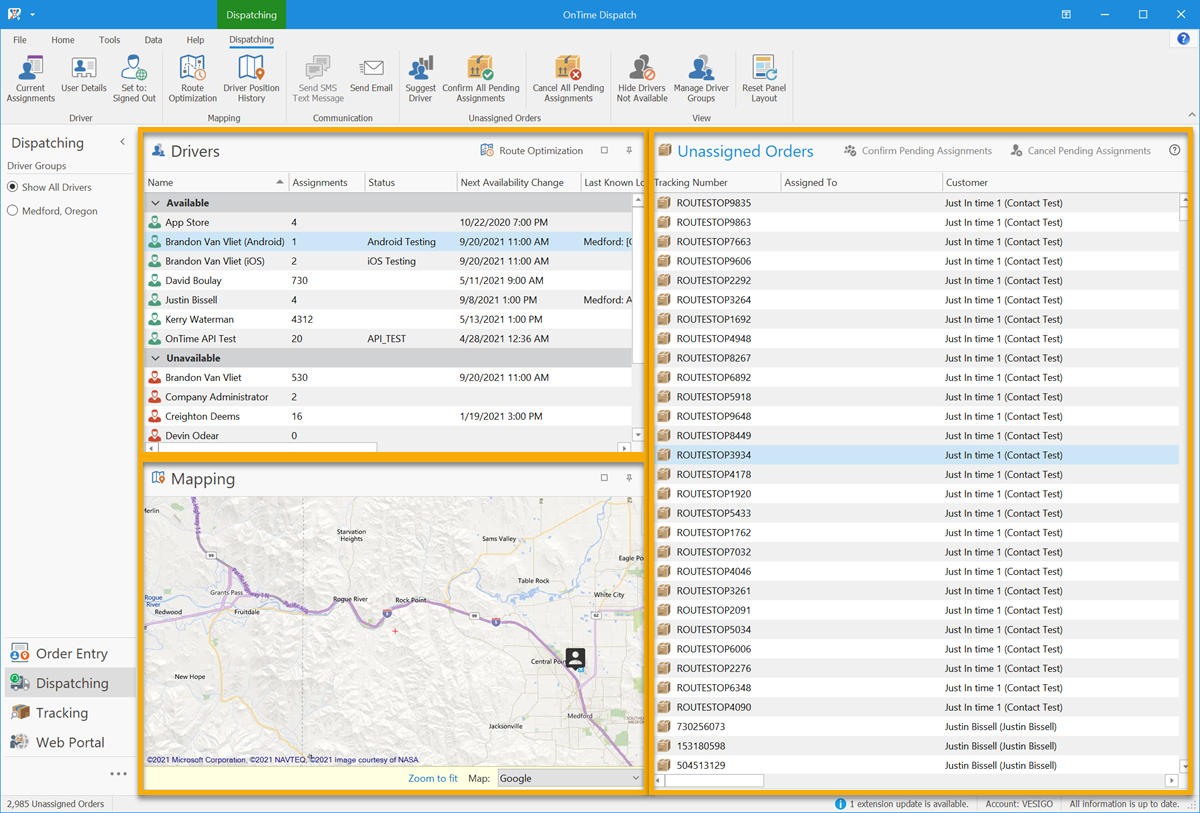Sort drivers by the Name column

coord(216,183)
